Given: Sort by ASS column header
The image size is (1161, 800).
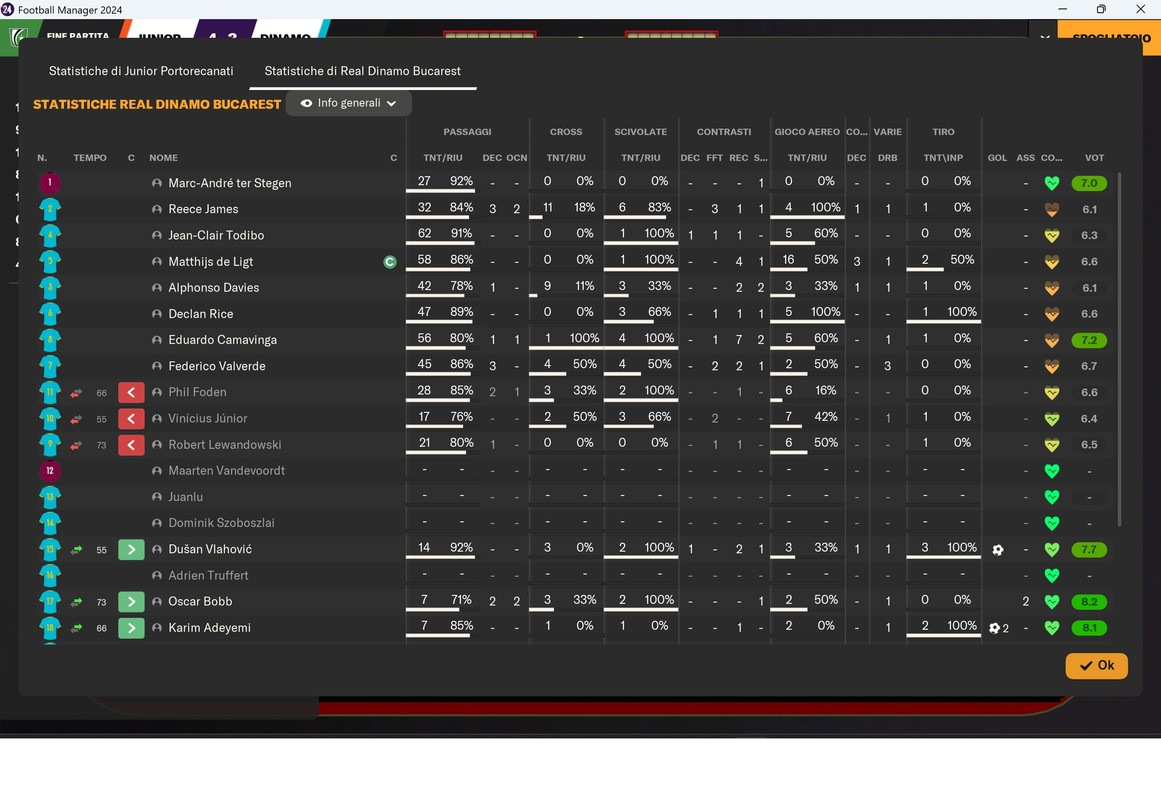Looking at the screenshot, I should pyautogui.click(x=1025, y=158).
